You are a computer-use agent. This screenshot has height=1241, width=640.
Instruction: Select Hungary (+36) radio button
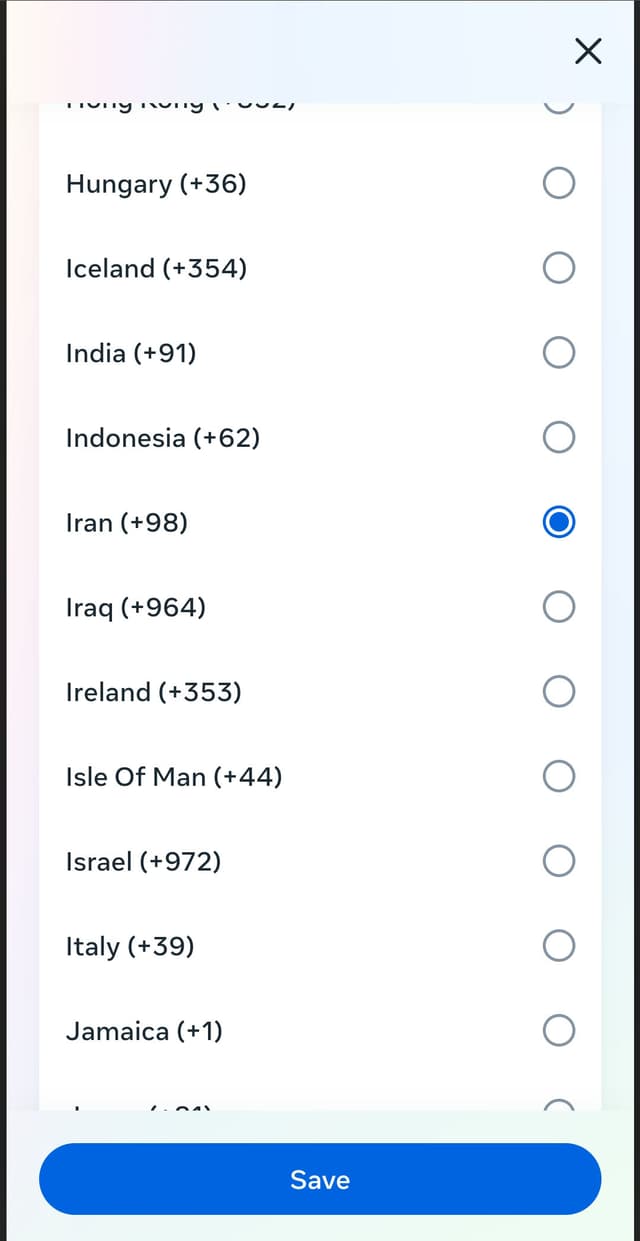pos(559,183)
